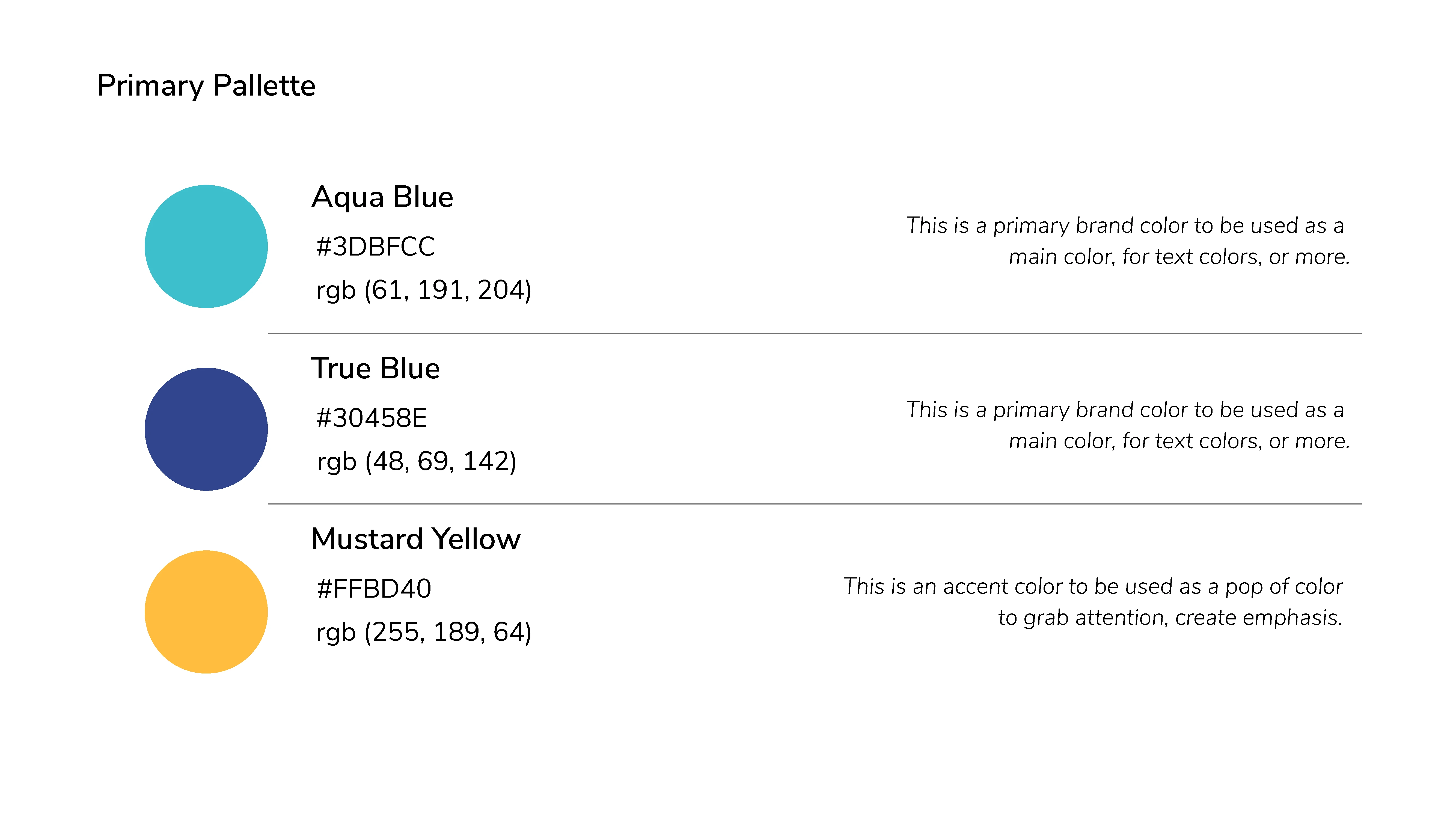Click the Primary Pallette title
This screenshot has height=819, width=1456.
pos(206,86)
